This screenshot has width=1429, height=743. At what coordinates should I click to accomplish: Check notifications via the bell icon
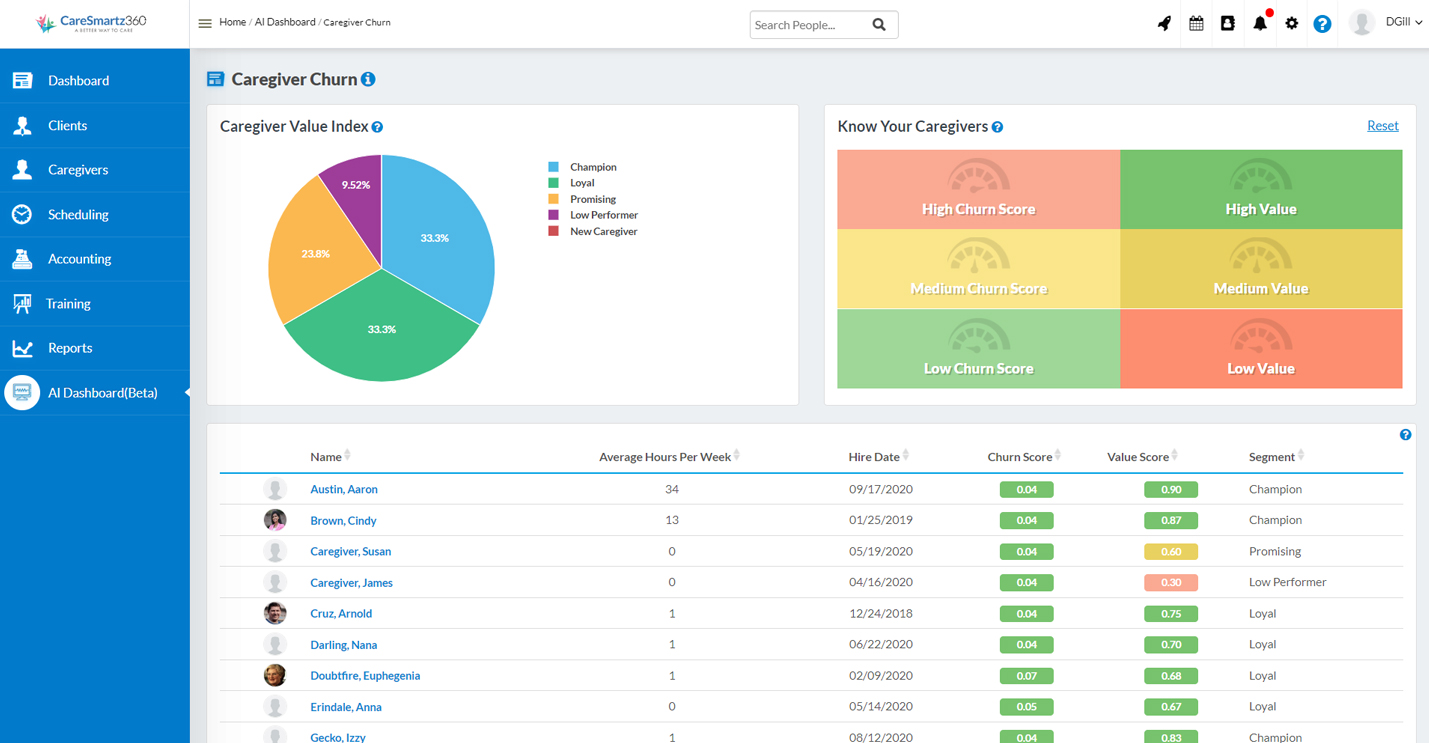coord(1259,22)
